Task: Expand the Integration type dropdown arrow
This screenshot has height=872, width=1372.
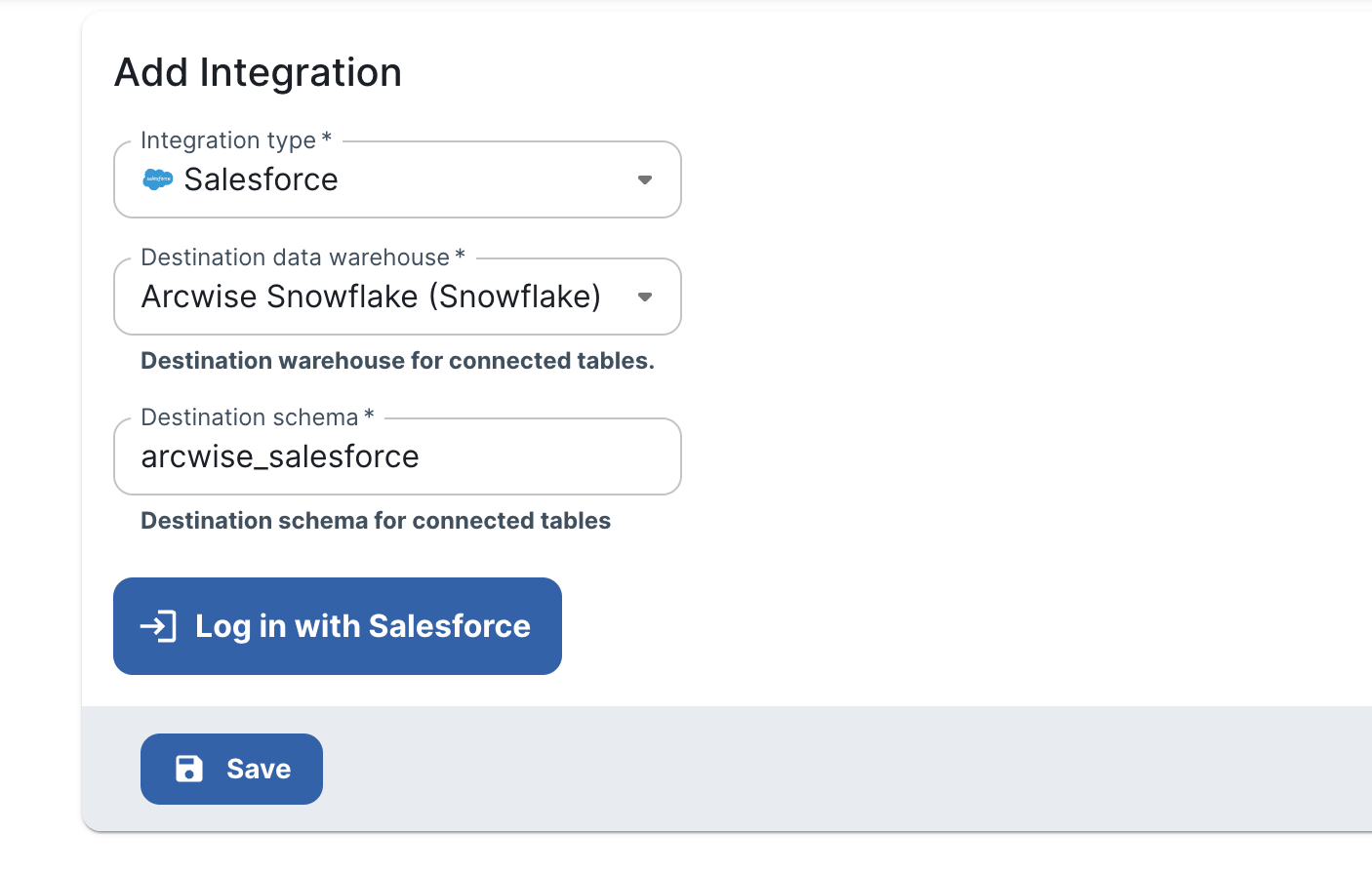Action: (x=644, y=179)
